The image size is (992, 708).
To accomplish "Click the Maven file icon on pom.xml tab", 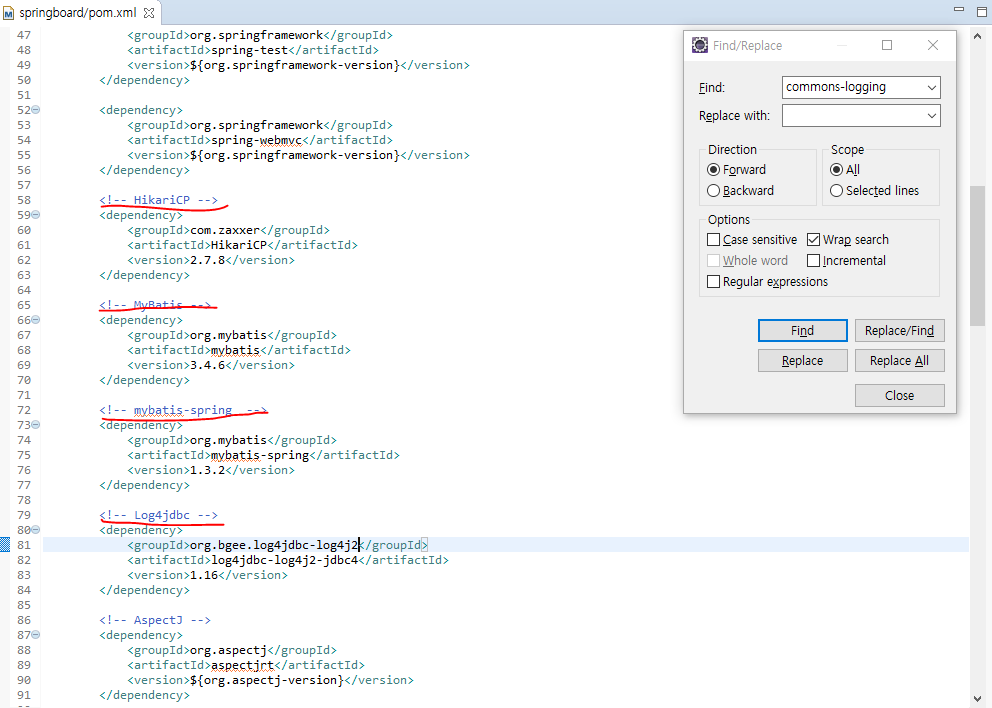I will 9,13.
